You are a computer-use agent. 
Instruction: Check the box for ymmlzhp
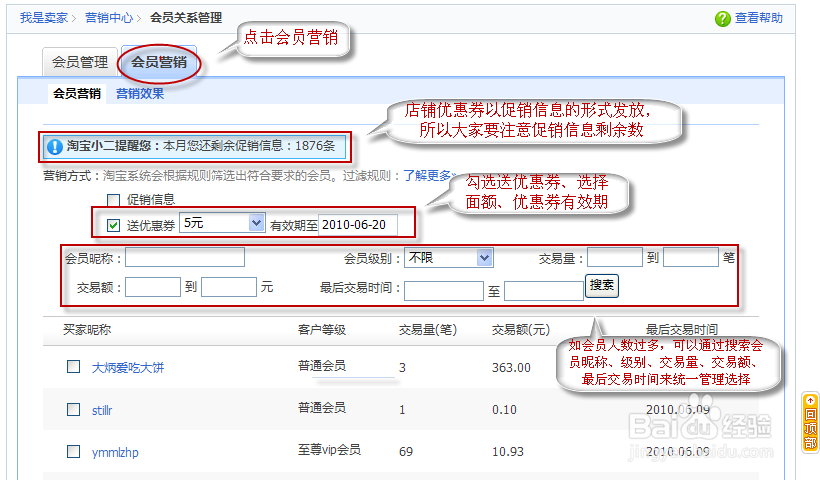[73, 451]
